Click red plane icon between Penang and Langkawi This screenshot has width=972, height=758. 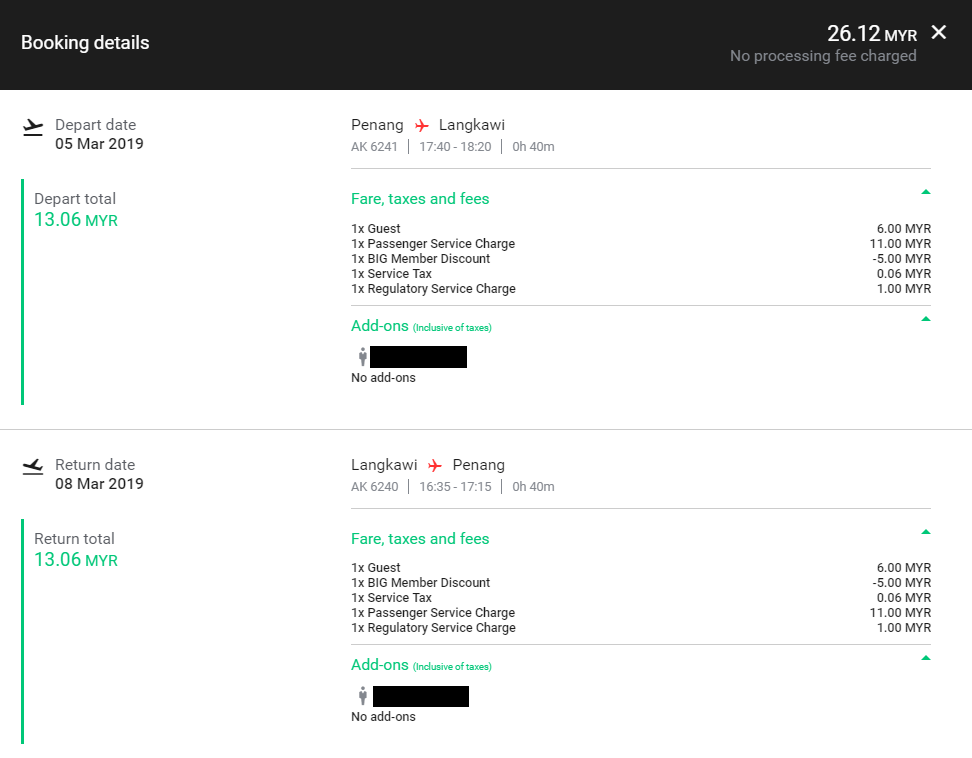[x=422, y=126]
